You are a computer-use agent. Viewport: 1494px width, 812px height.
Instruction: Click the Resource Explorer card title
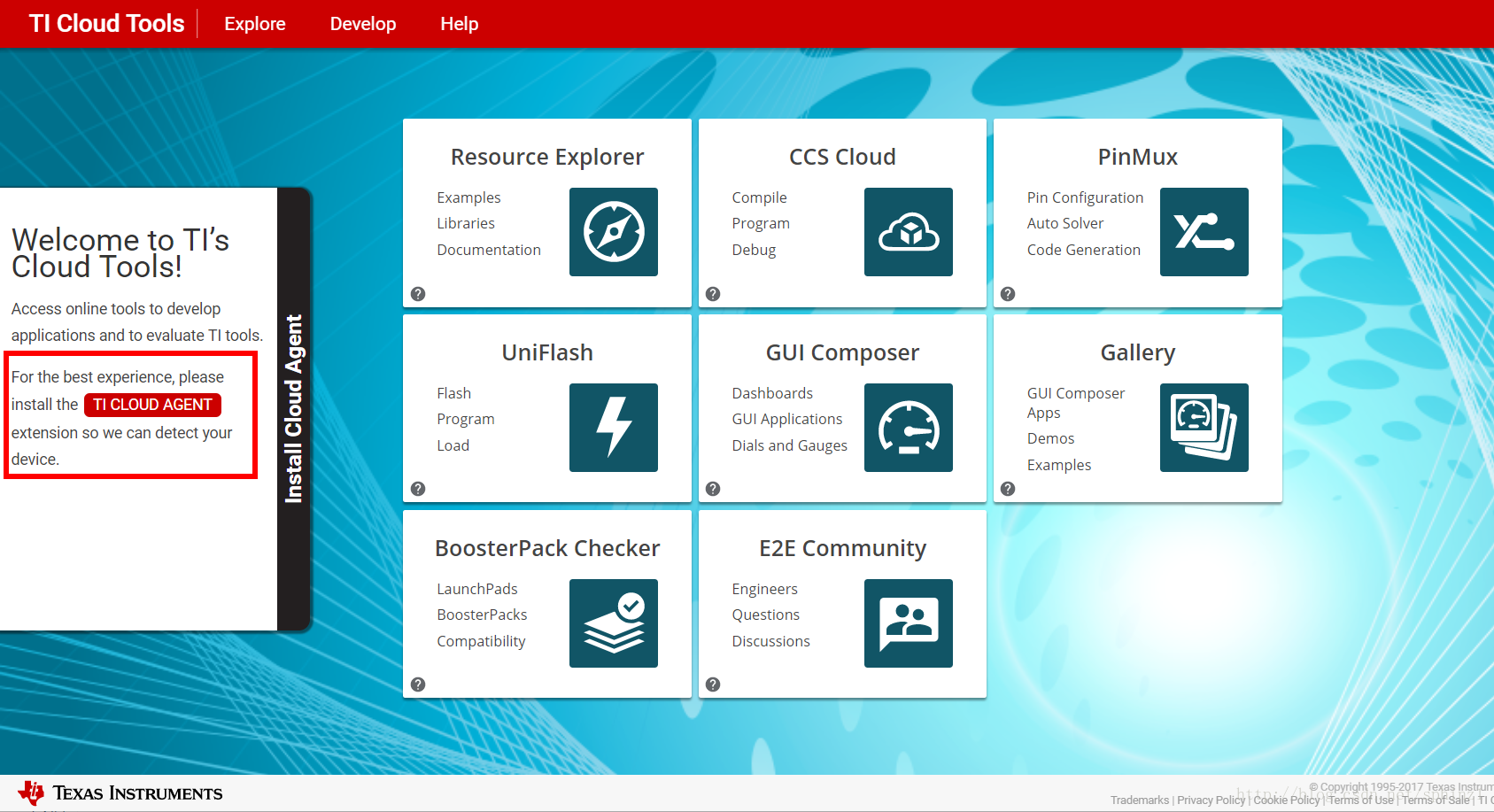(x=547, y=157)
